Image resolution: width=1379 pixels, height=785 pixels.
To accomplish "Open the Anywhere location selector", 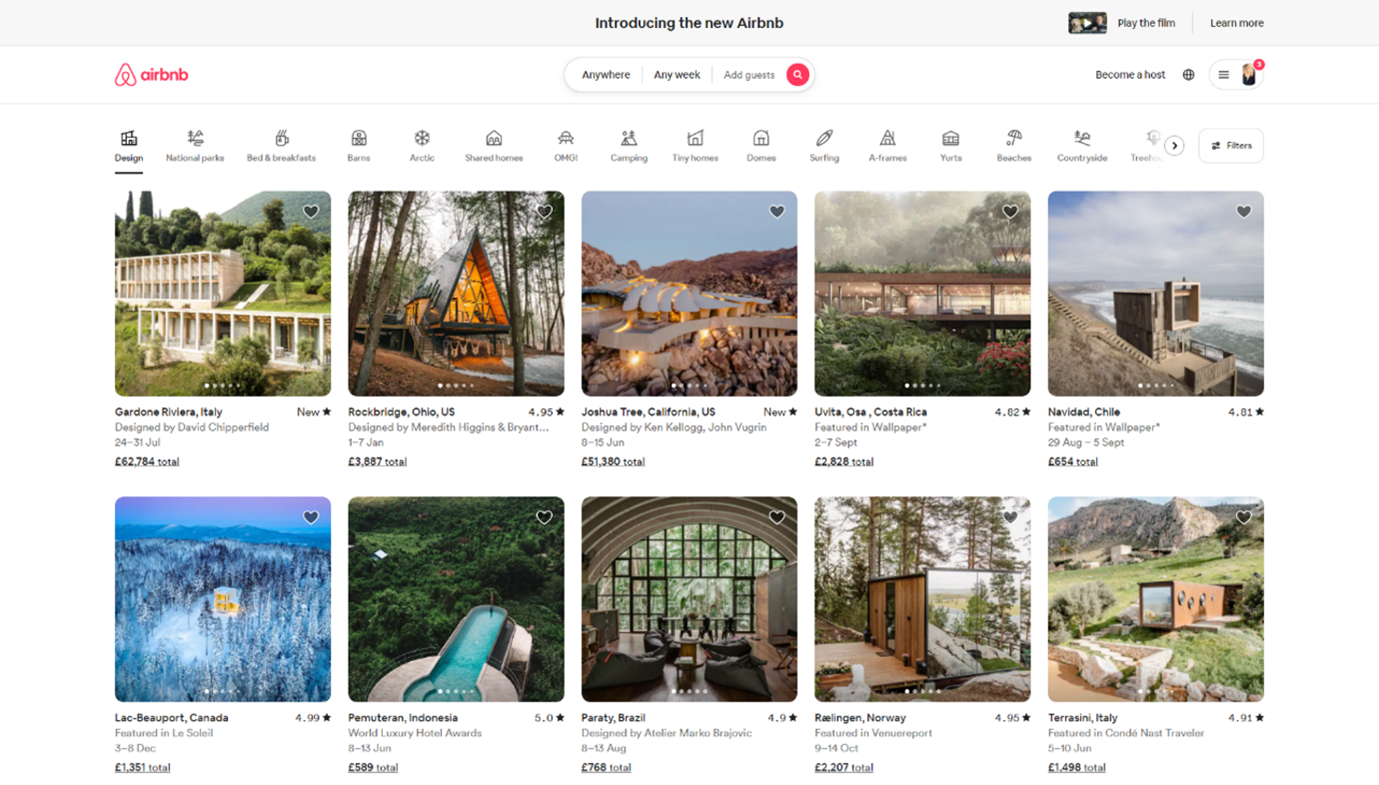I will tap(606, 75).
